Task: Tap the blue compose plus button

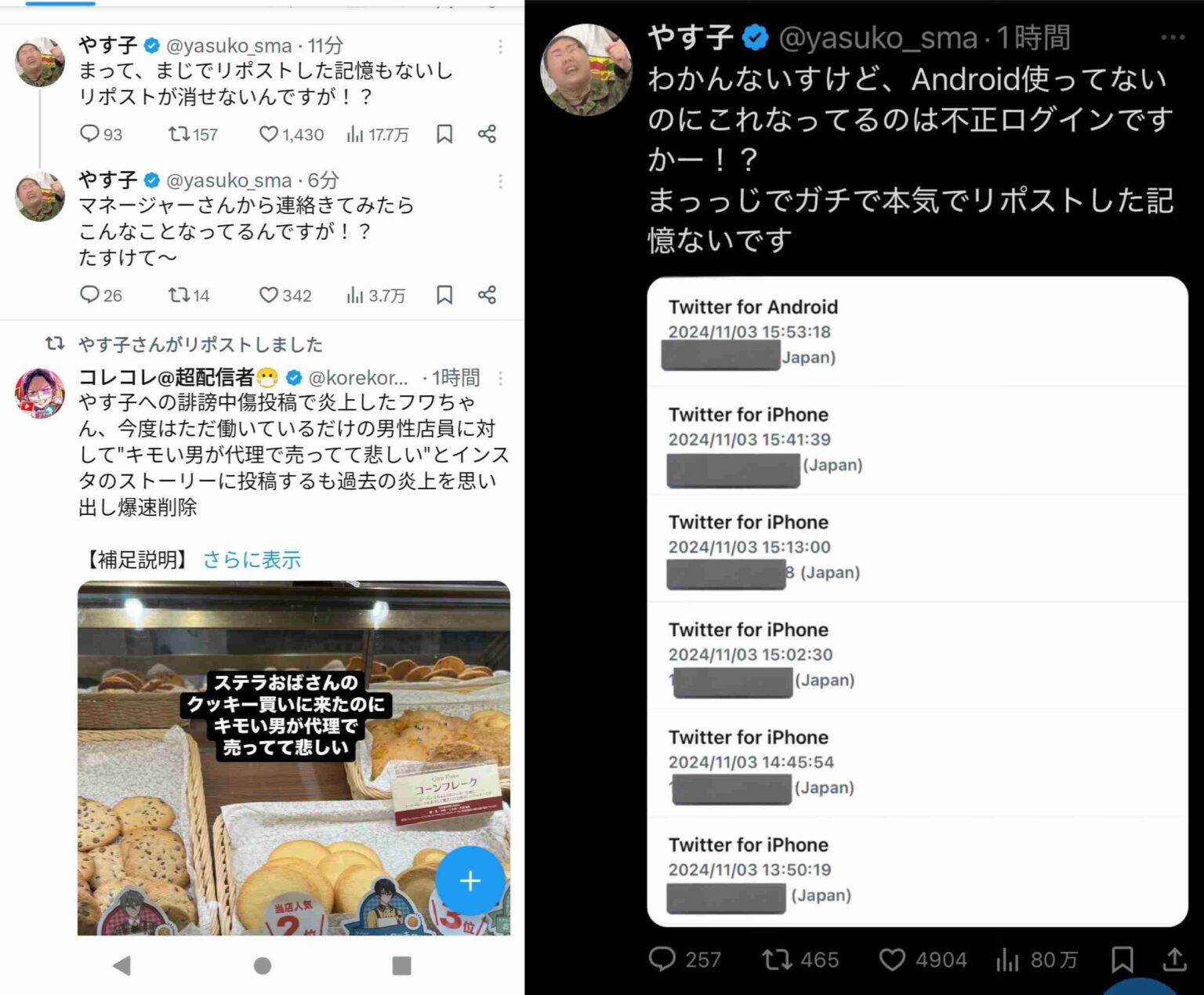Action: (470, 881)
